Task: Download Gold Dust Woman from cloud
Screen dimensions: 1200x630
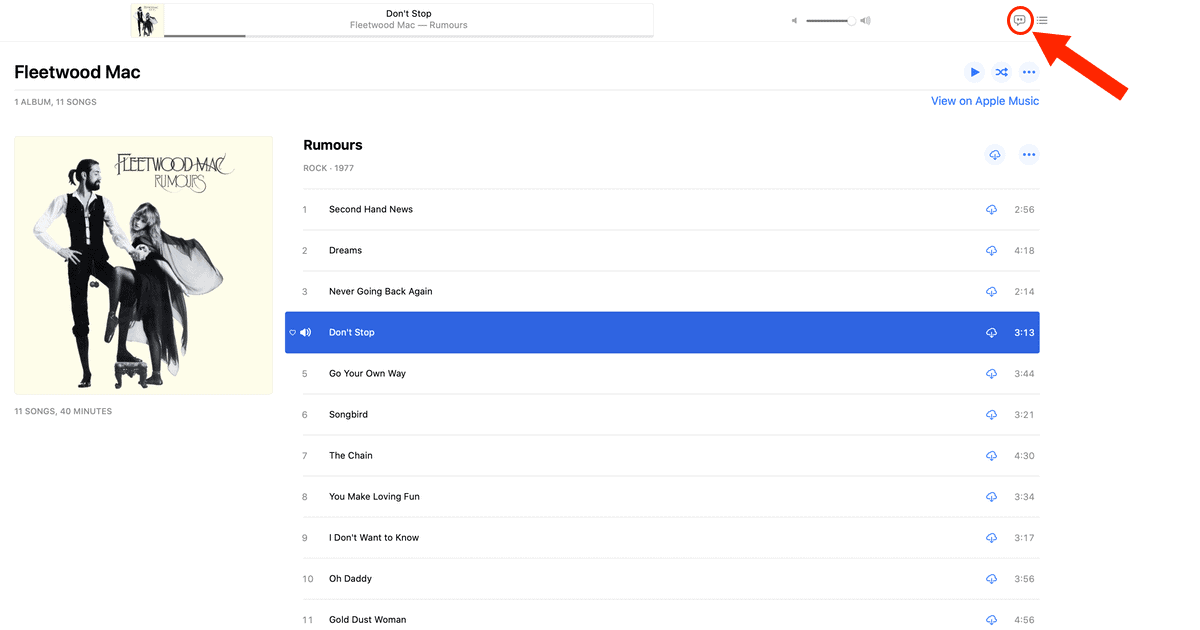Action: click(991, 620)
